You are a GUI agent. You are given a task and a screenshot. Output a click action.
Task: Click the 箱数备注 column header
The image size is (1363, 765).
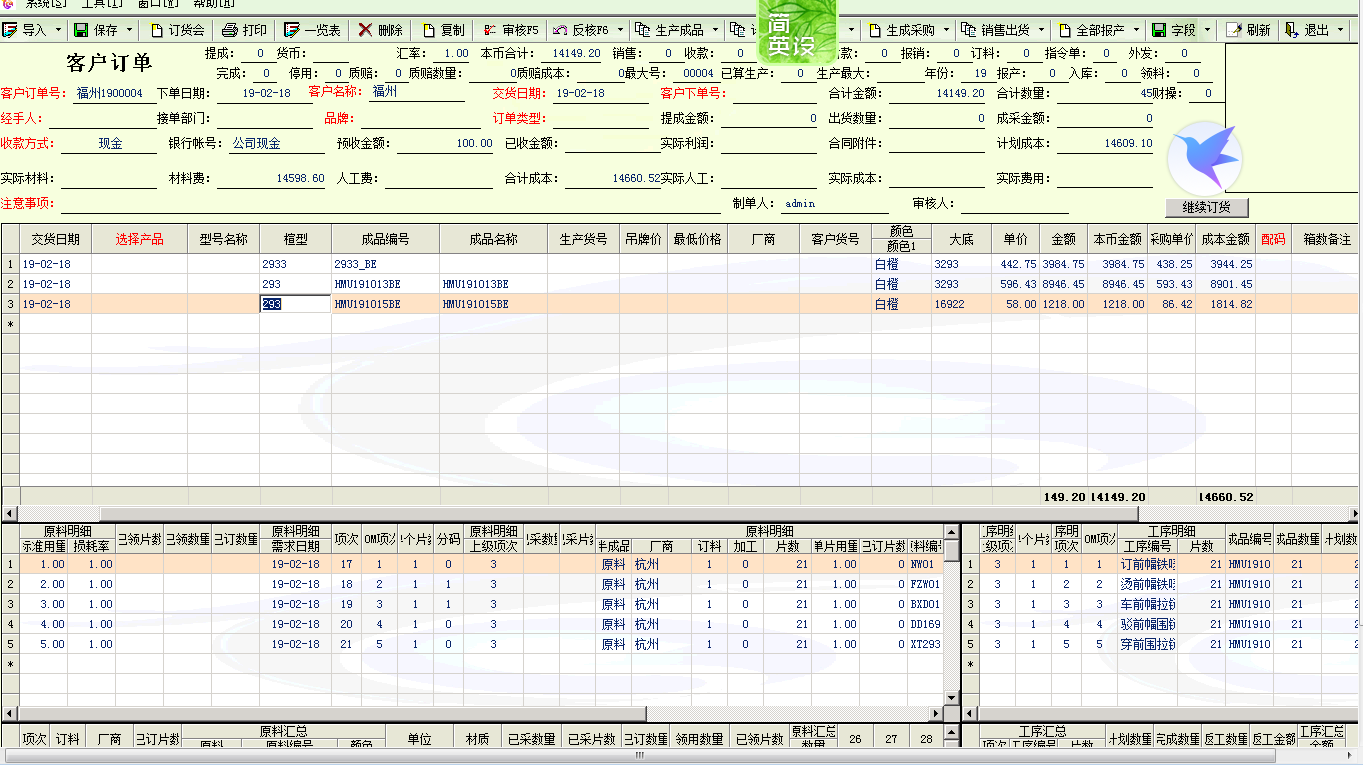point(1326,239)
